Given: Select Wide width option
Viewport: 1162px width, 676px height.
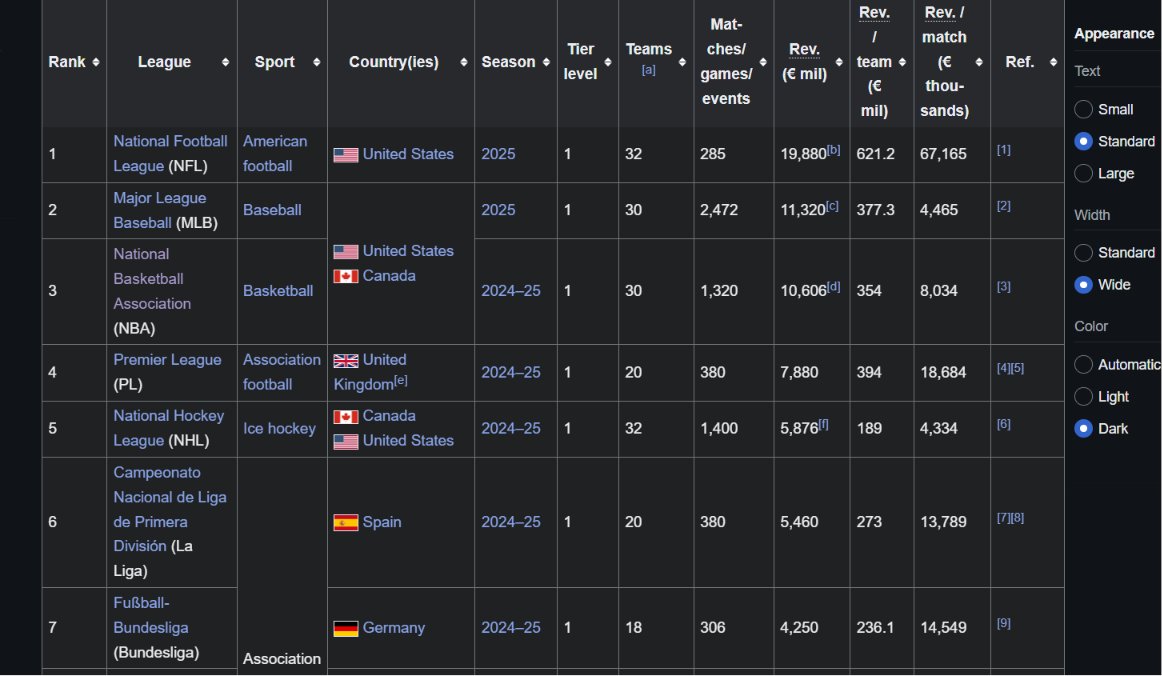Looking at the screenshot, I should click(x=1083, y=285).
